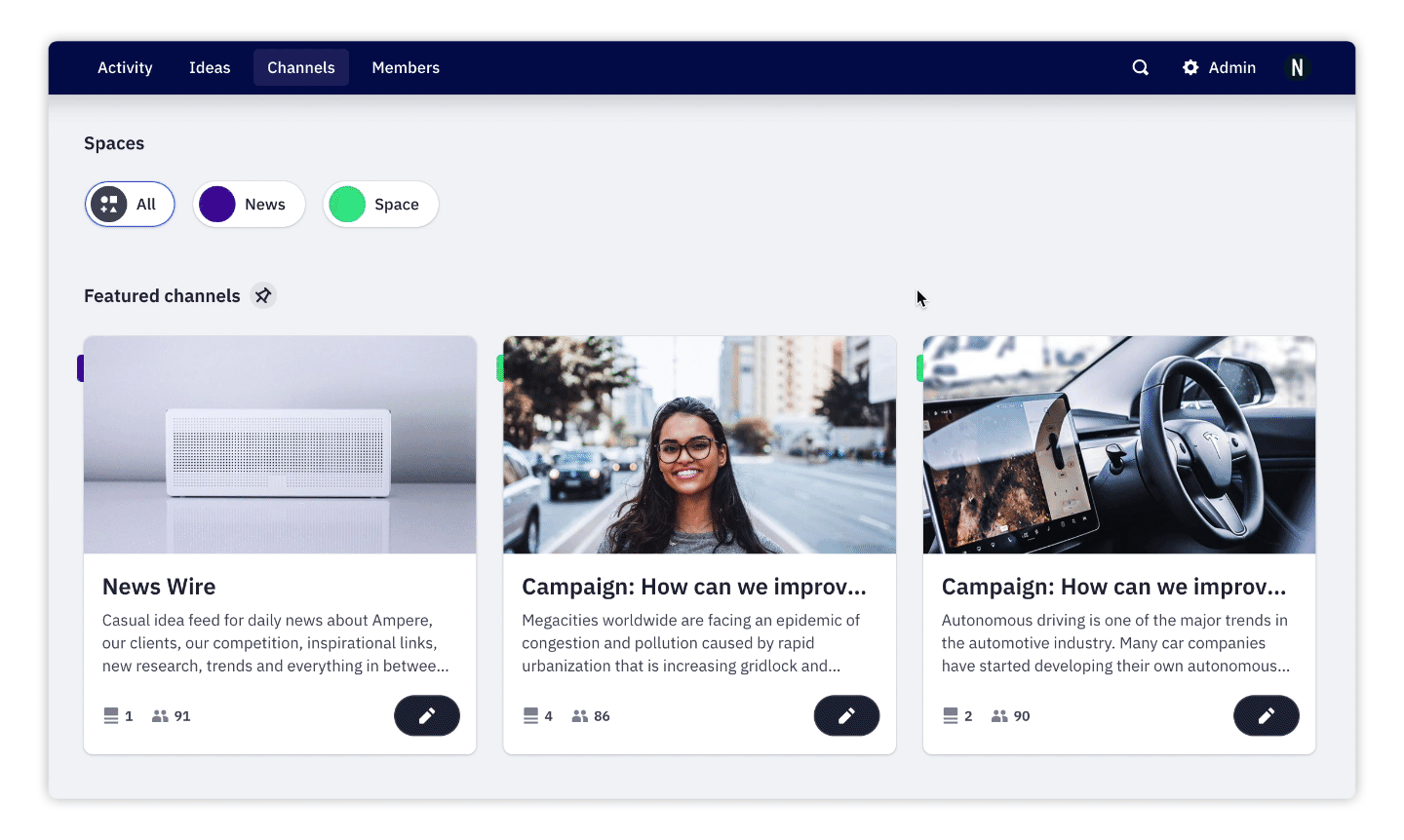Image resolution: width=1404 pixels, height=840 pixels.
Task: Switch to the Ideas tab
Action: (x=210, y=67)
